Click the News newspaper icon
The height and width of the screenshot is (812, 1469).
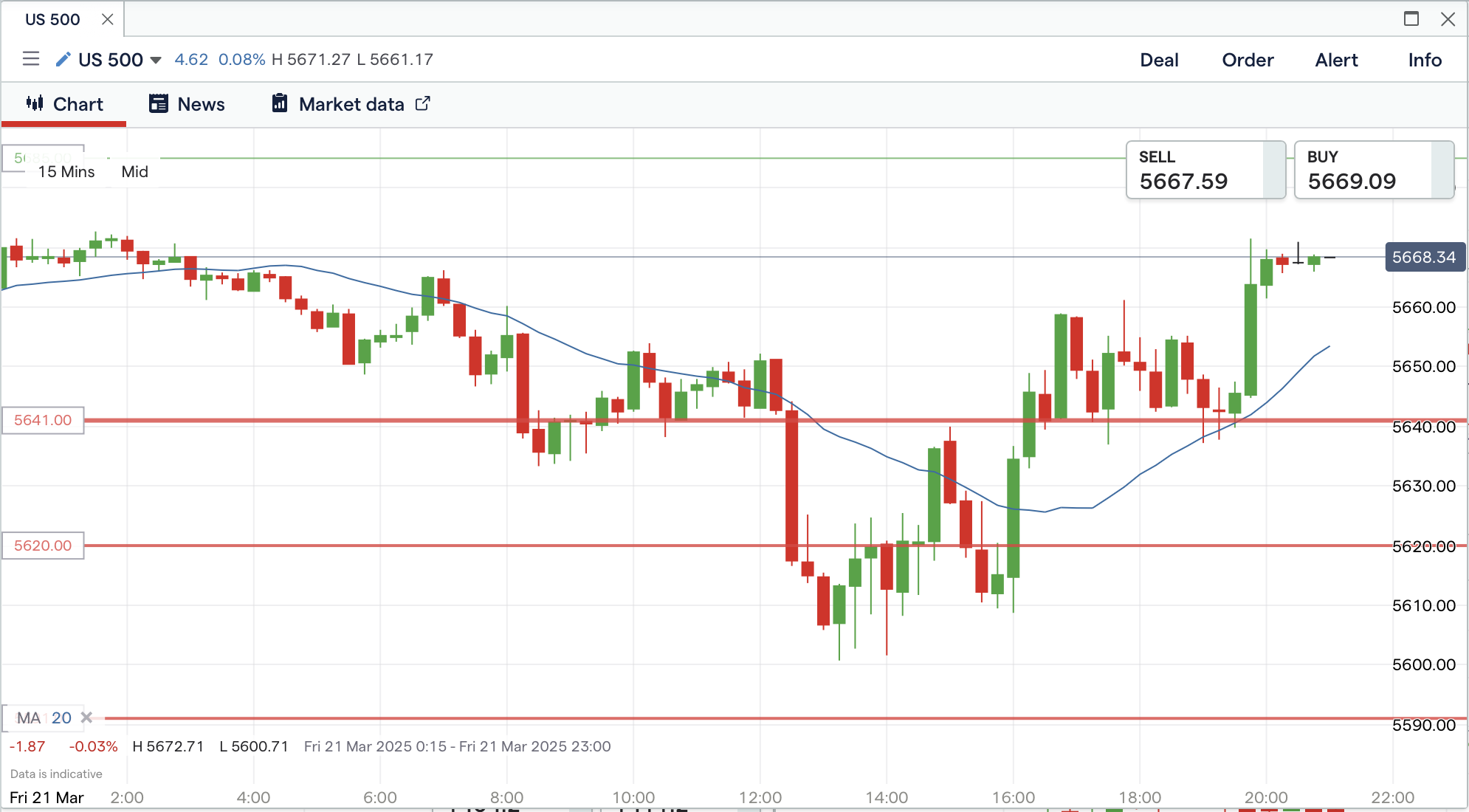(158, 103)
